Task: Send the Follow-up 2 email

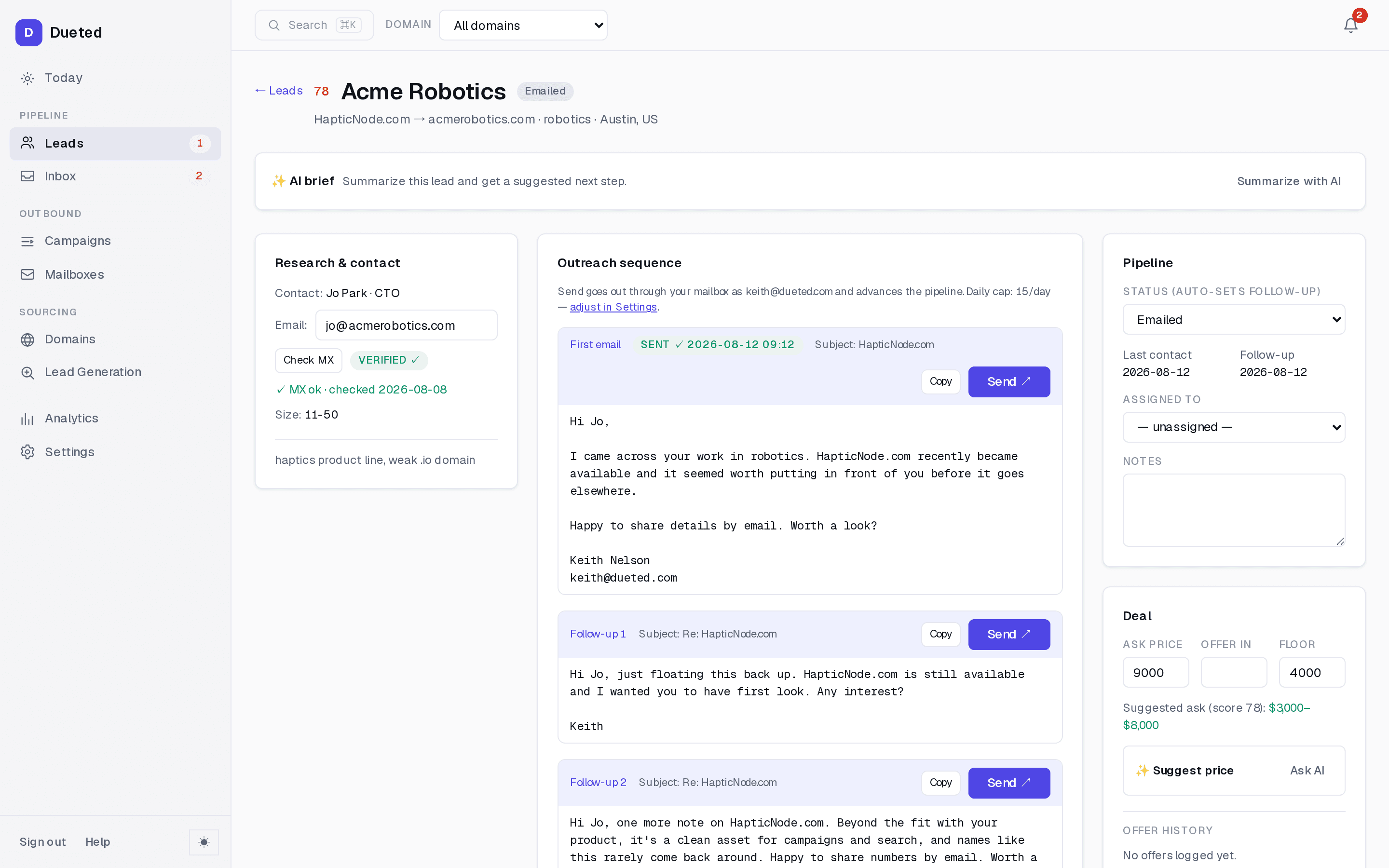Action: [1008, 783]
